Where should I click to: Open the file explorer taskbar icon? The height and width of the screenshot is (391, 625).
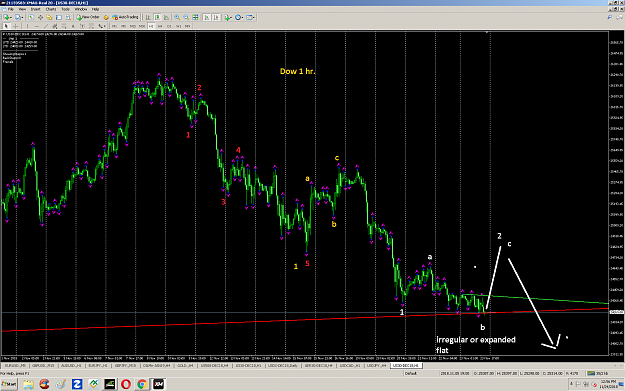[28, 384]
